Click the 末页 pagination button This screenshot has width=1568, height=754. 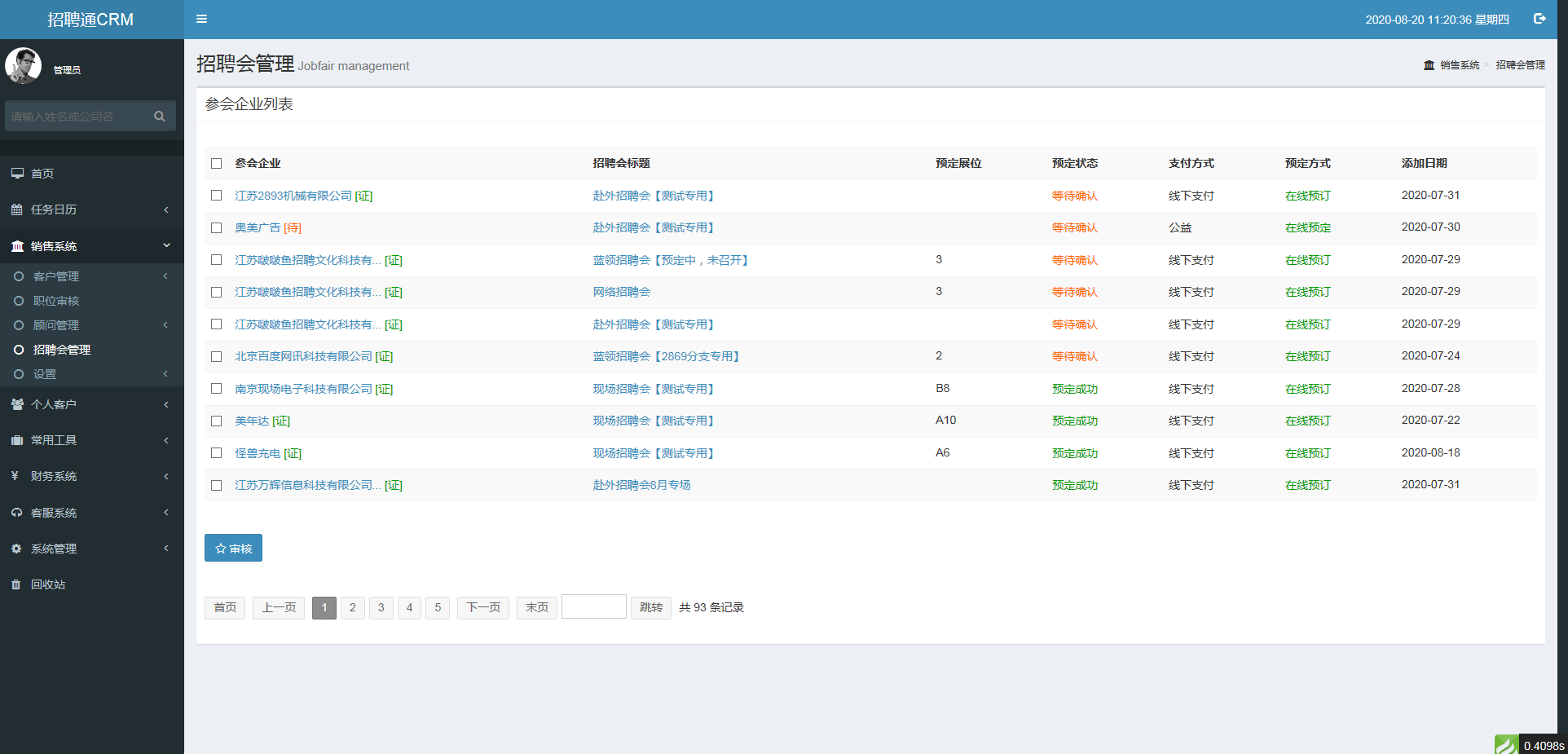(537, 607)
